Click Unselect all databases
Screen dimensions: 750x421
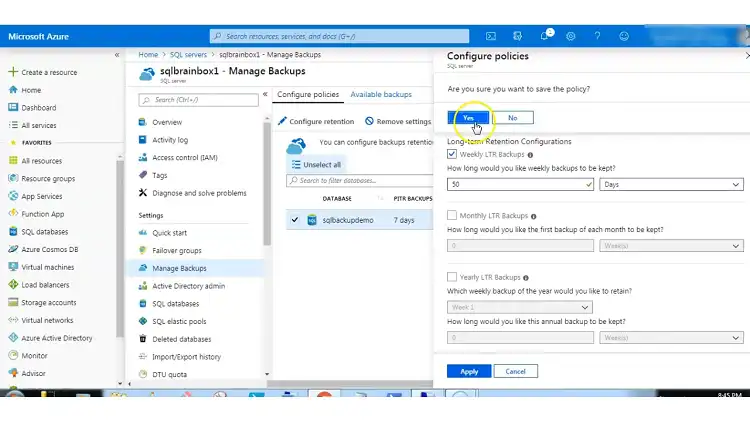317,165
